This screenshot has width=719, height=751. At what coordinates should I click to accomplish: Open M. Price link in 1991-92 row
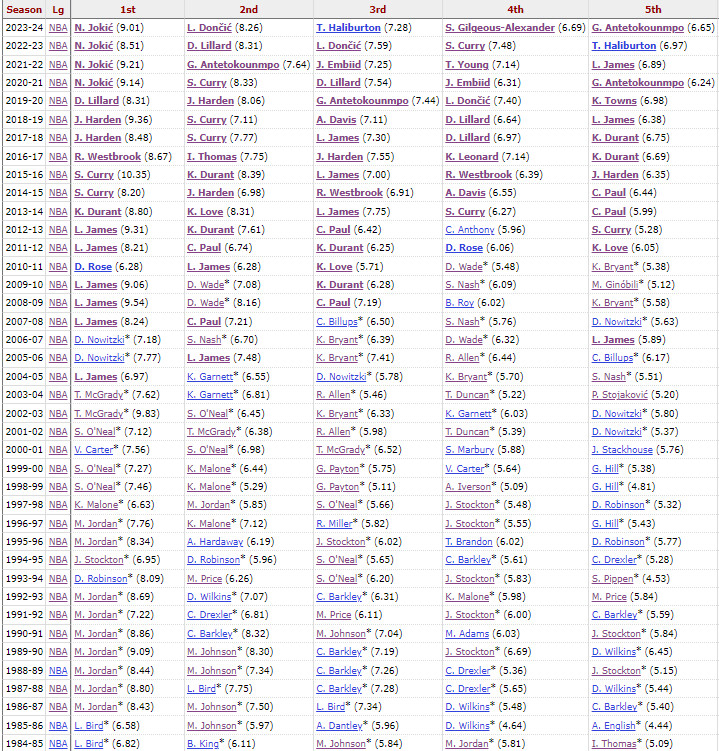tap(334, 615)
